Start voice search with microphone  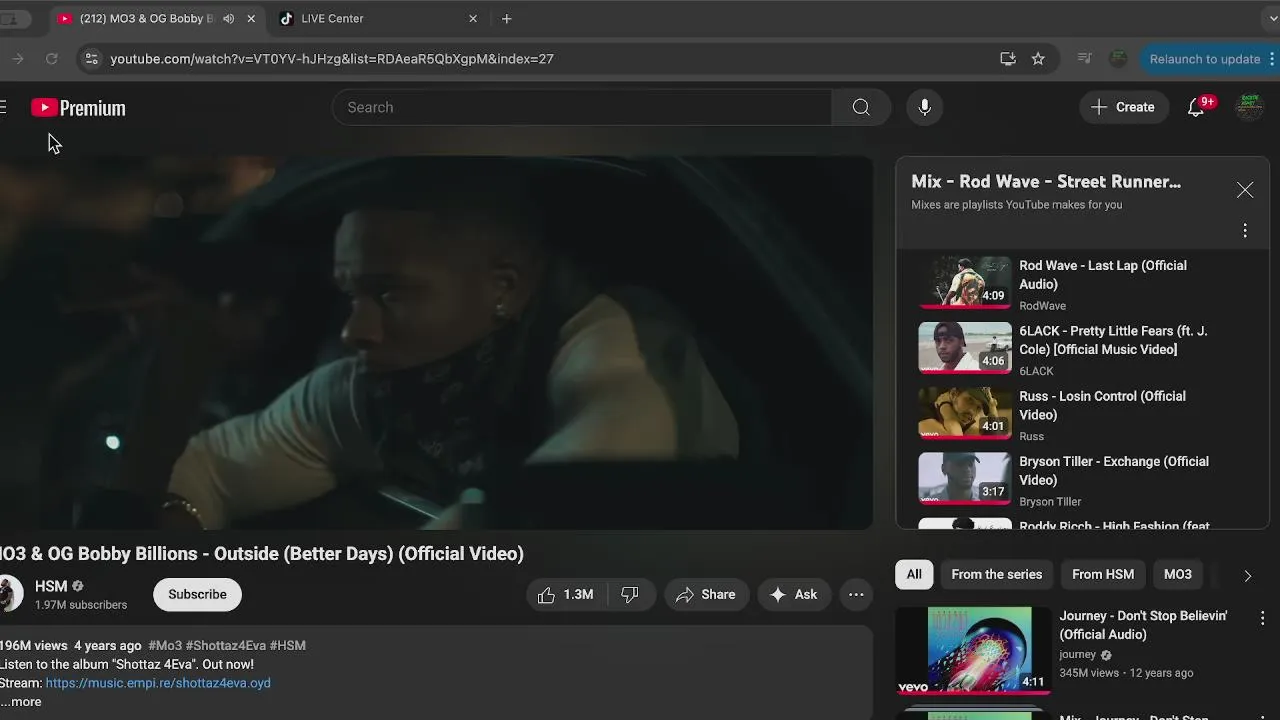click(x=925, y=107)
